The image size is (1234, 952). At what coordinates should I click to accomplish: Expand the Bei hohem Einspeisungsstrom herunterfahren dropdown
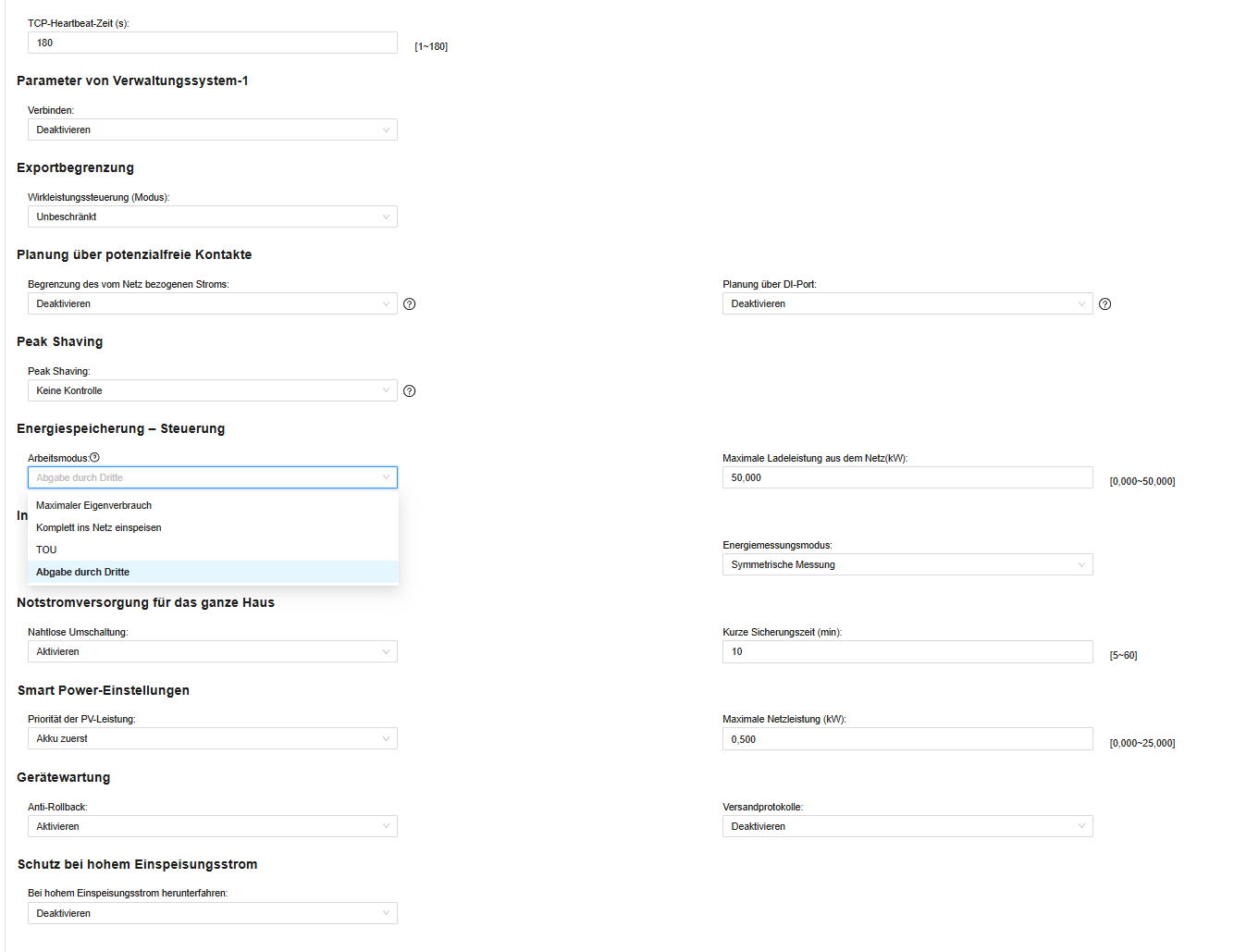click(213, 913)
